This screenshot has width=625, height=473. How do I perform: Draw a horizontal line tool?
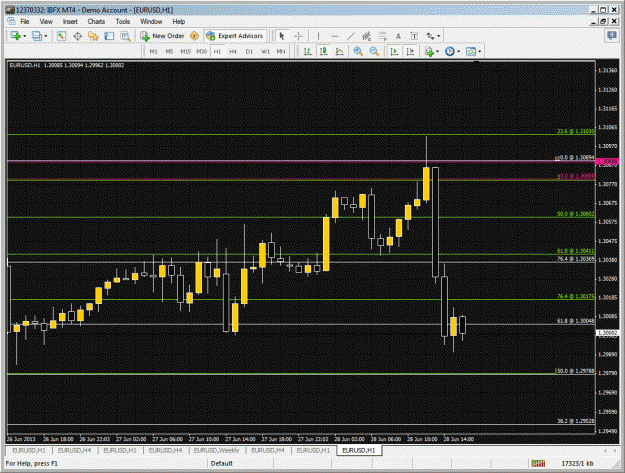pyautogui.click(x=334, y=36)
